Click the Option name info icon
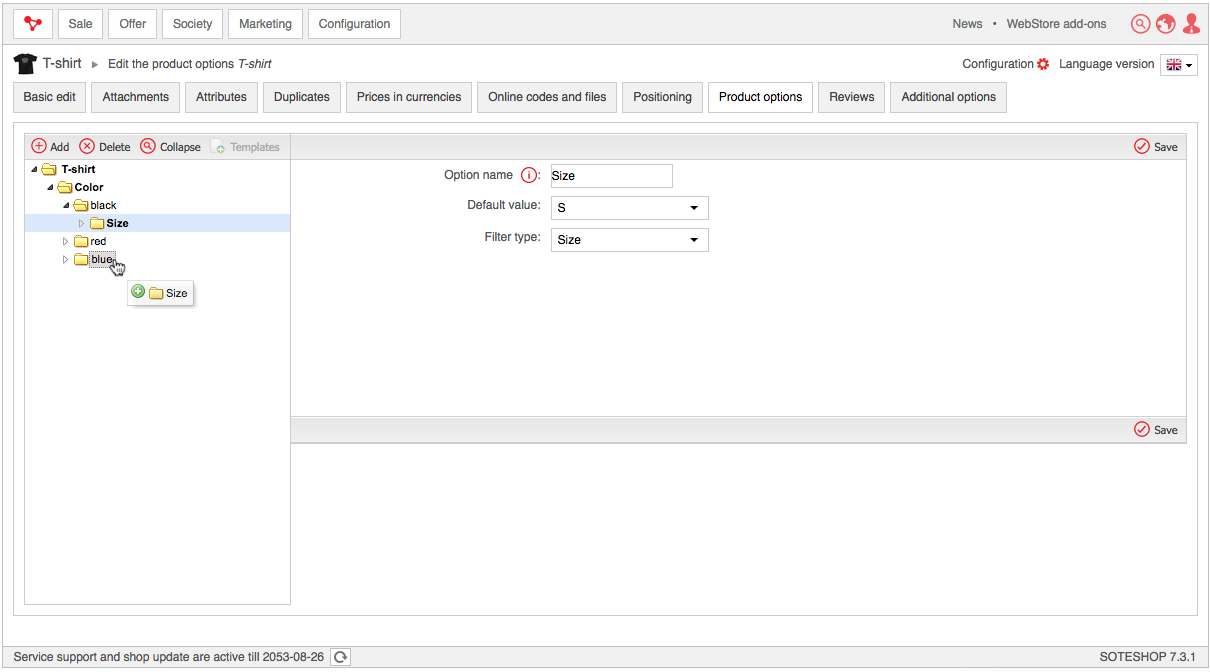The width and height of the screenshot is (1210, 672). tap(529, 176)
